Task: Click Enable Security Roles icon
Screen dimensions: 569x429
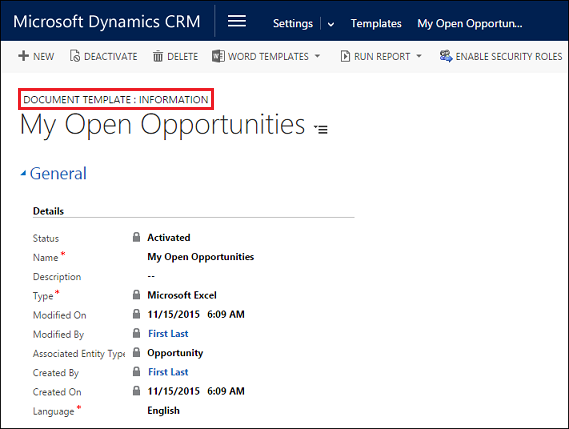Action: (446, 56)
